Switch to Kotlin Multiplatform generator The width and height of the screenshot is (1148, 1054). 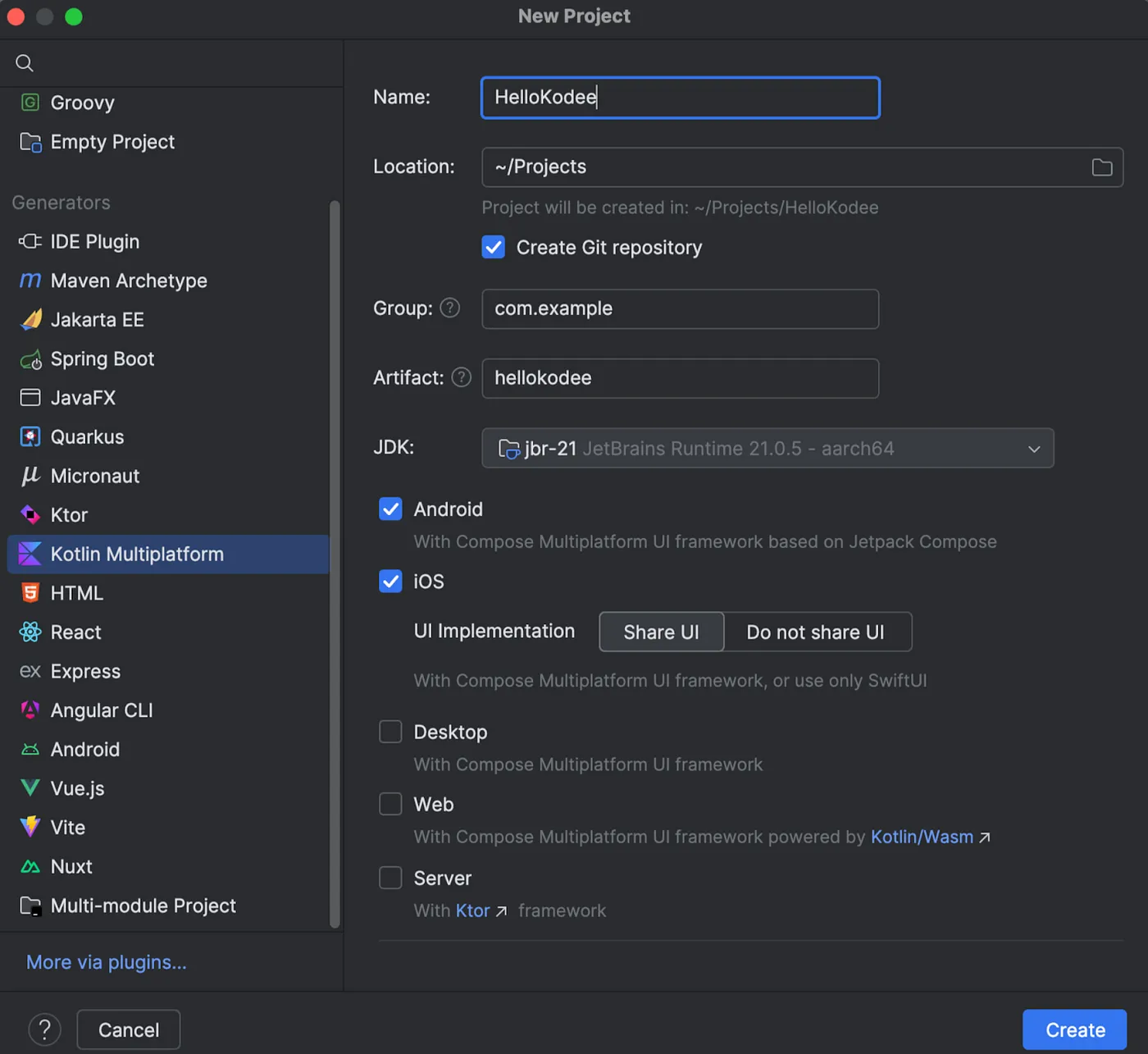[137, 554]
